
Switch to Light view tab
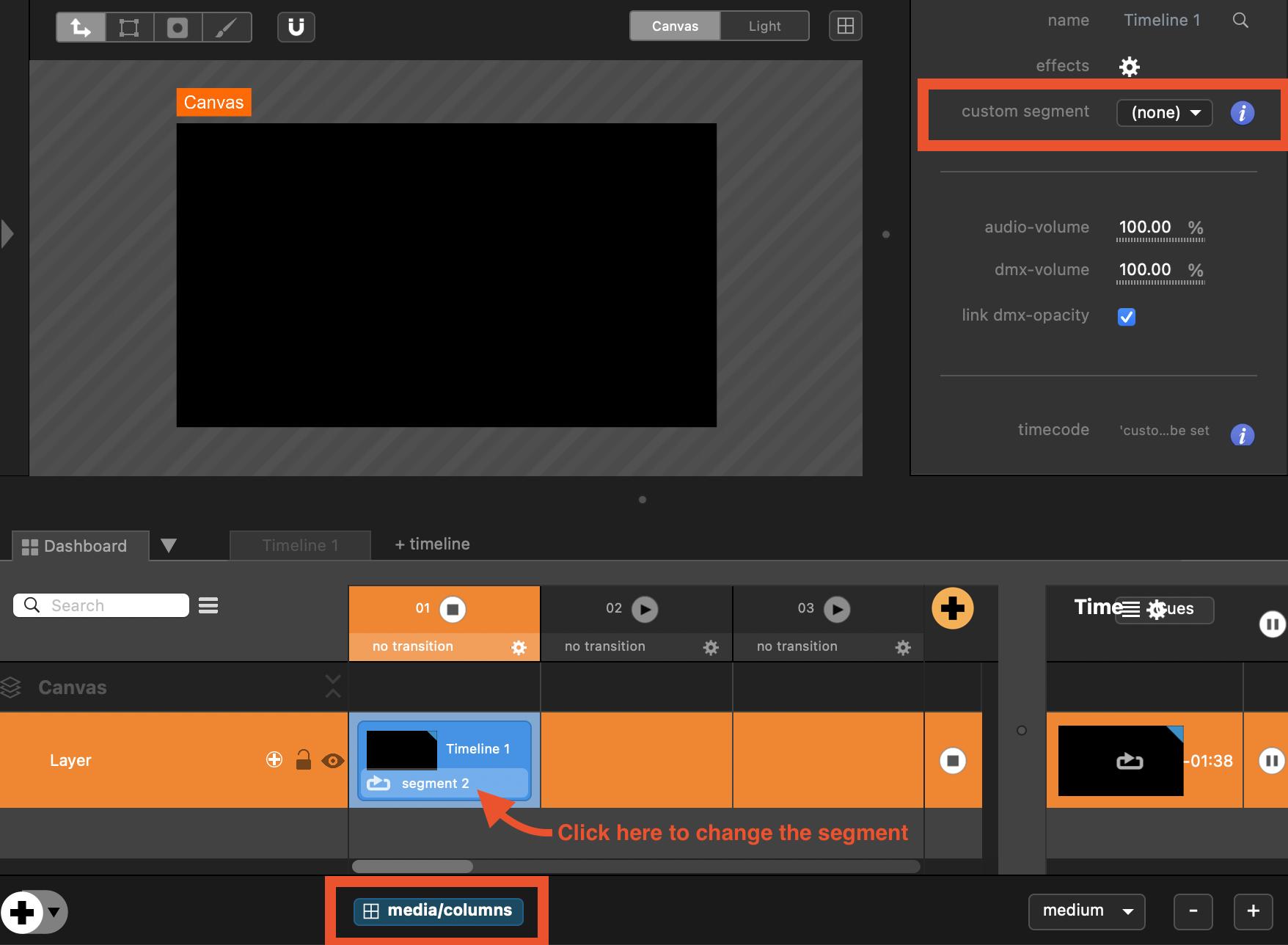pos(764,26)
